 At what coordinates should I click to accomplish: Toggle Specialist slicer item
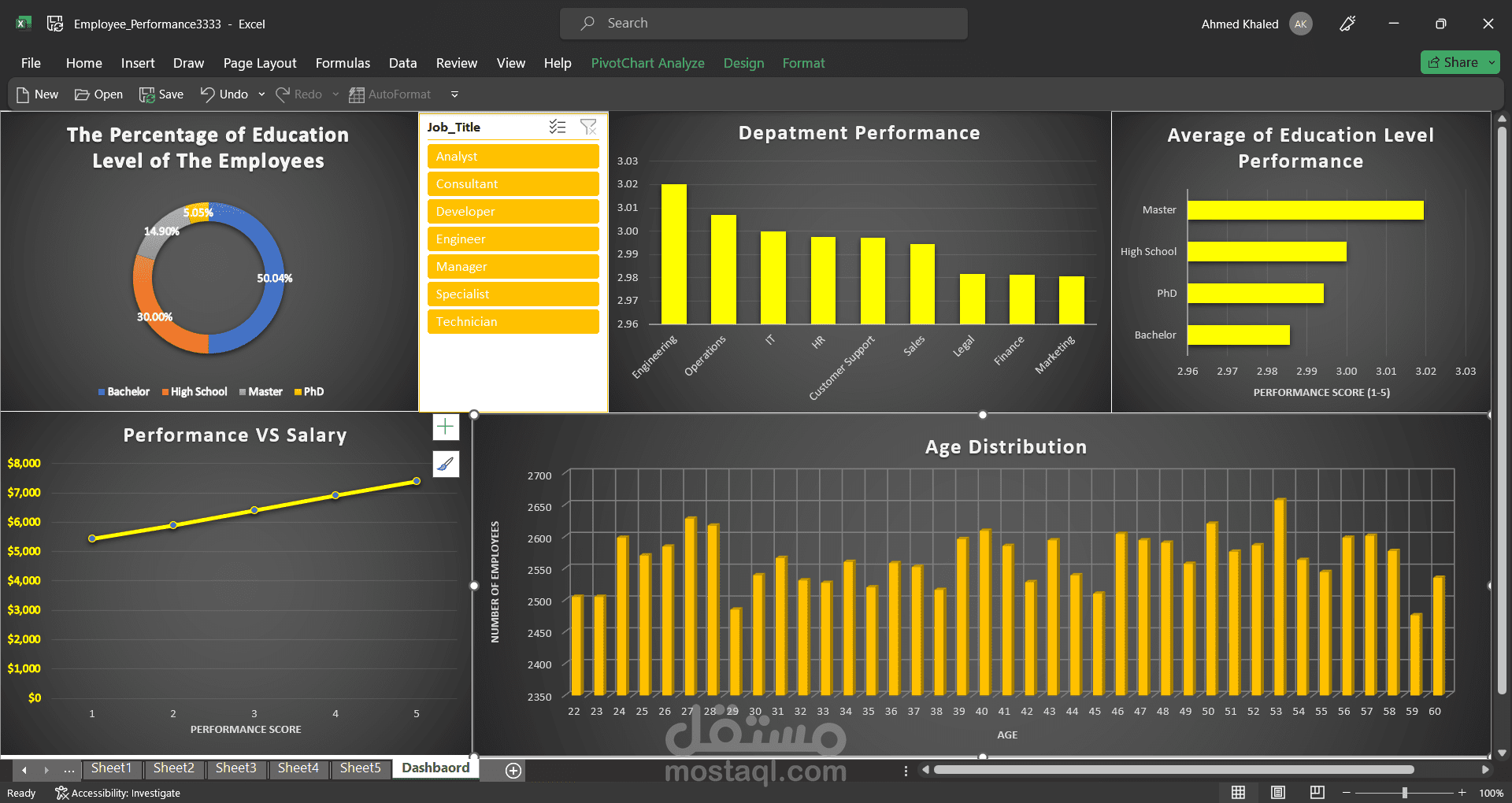(513, 294)
